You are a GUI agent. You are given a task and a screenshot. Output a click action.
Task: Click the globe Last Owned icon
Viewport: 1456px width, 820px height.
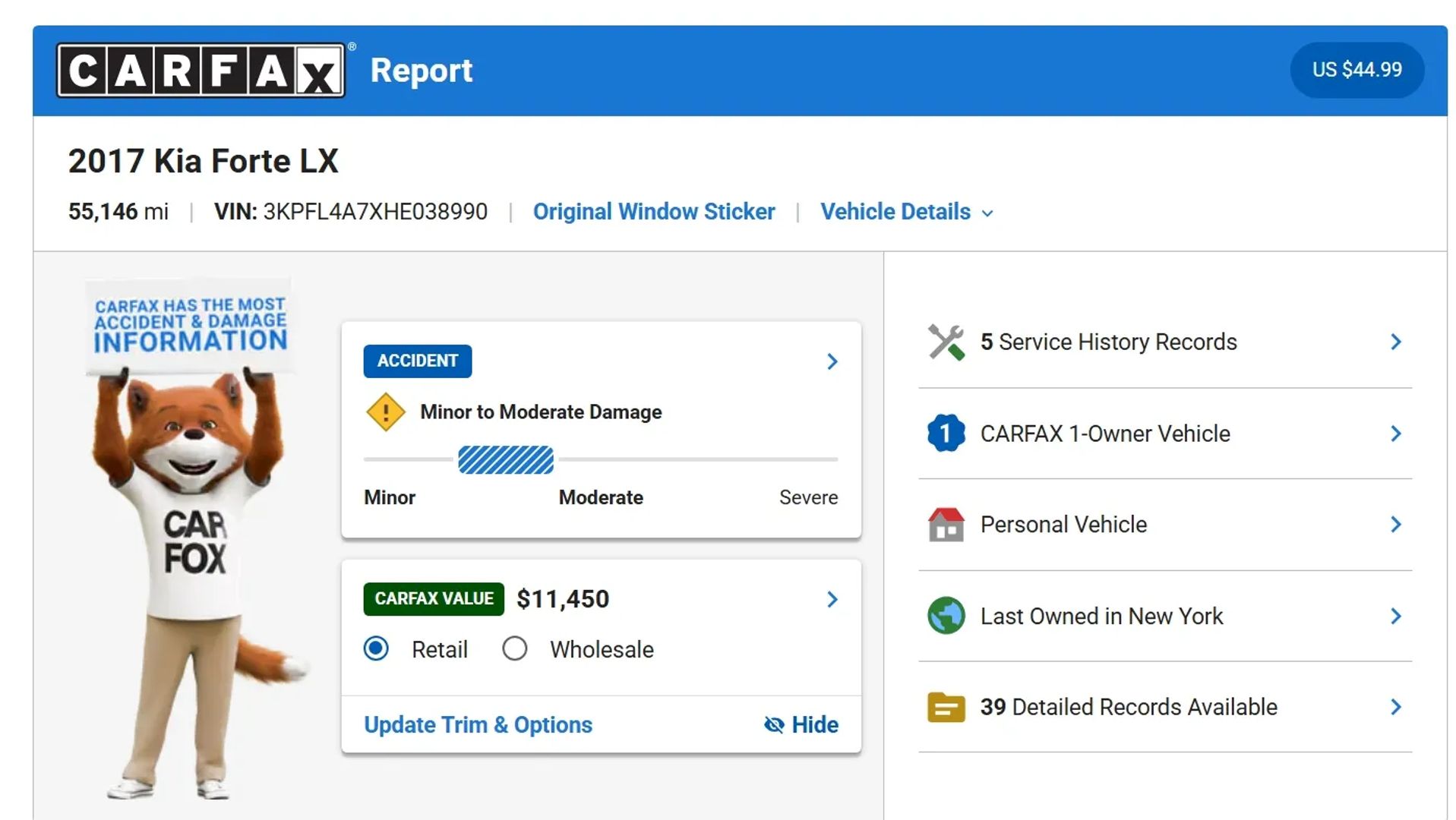tap(946, 616)
